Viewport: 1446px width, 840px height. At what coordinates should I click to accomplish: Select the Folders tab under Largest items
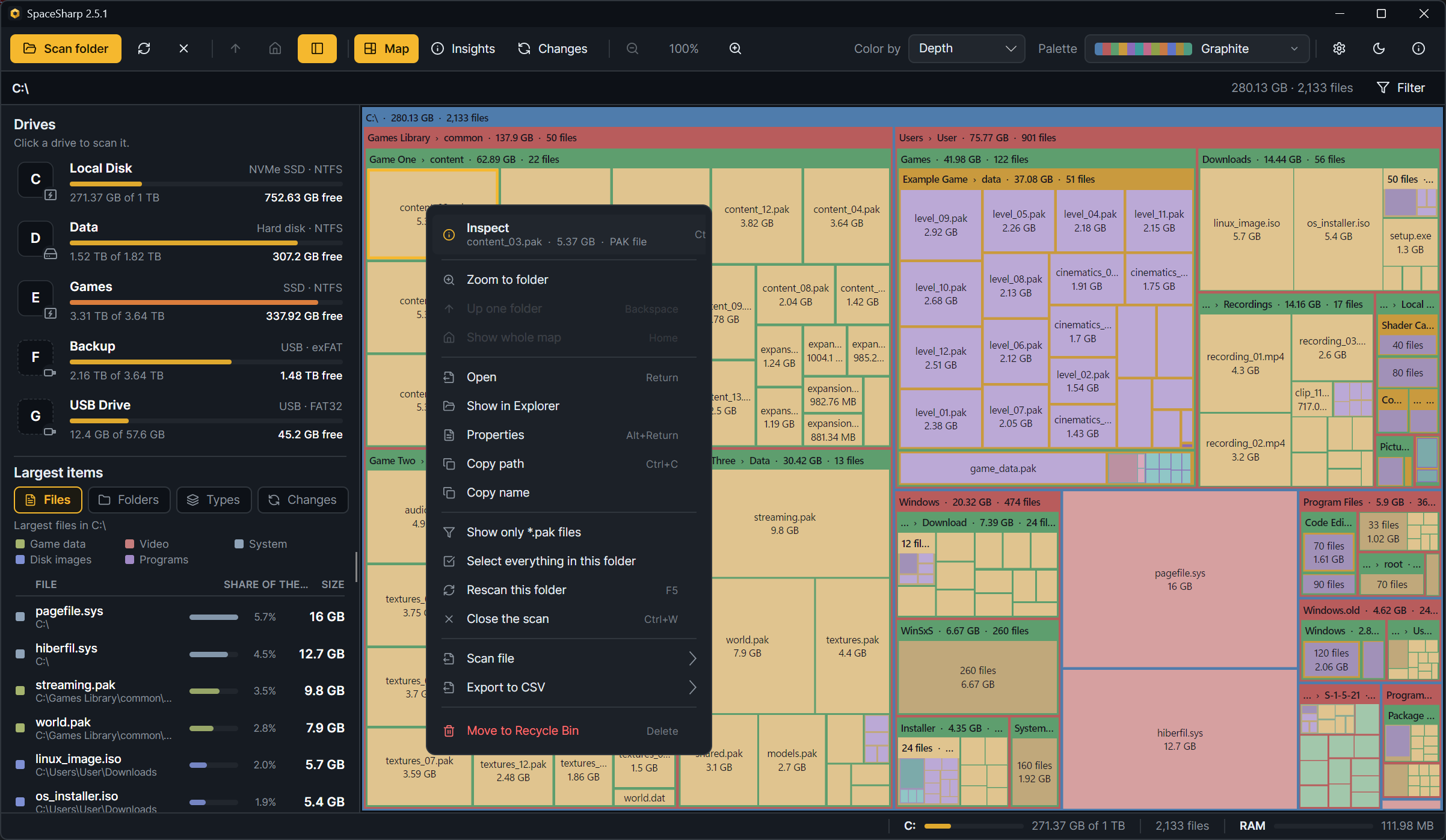129,500
